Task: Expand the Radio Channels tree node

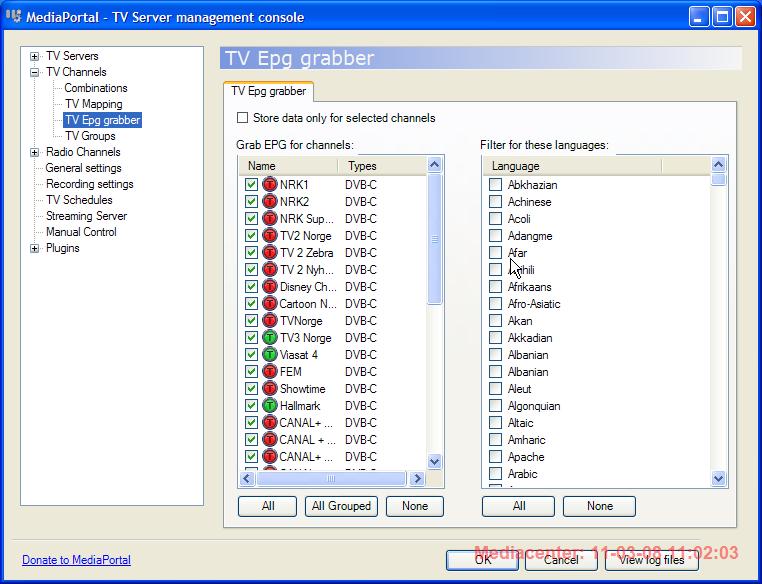Action: click(x=34, y=153)
